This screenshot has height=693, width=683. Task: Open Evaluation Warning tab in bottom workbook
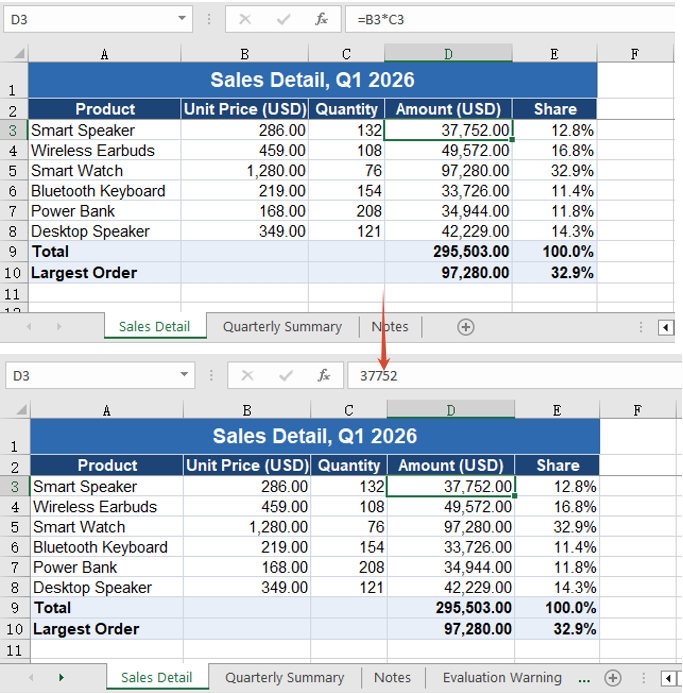pyautogui.click(x=502, y=677)
